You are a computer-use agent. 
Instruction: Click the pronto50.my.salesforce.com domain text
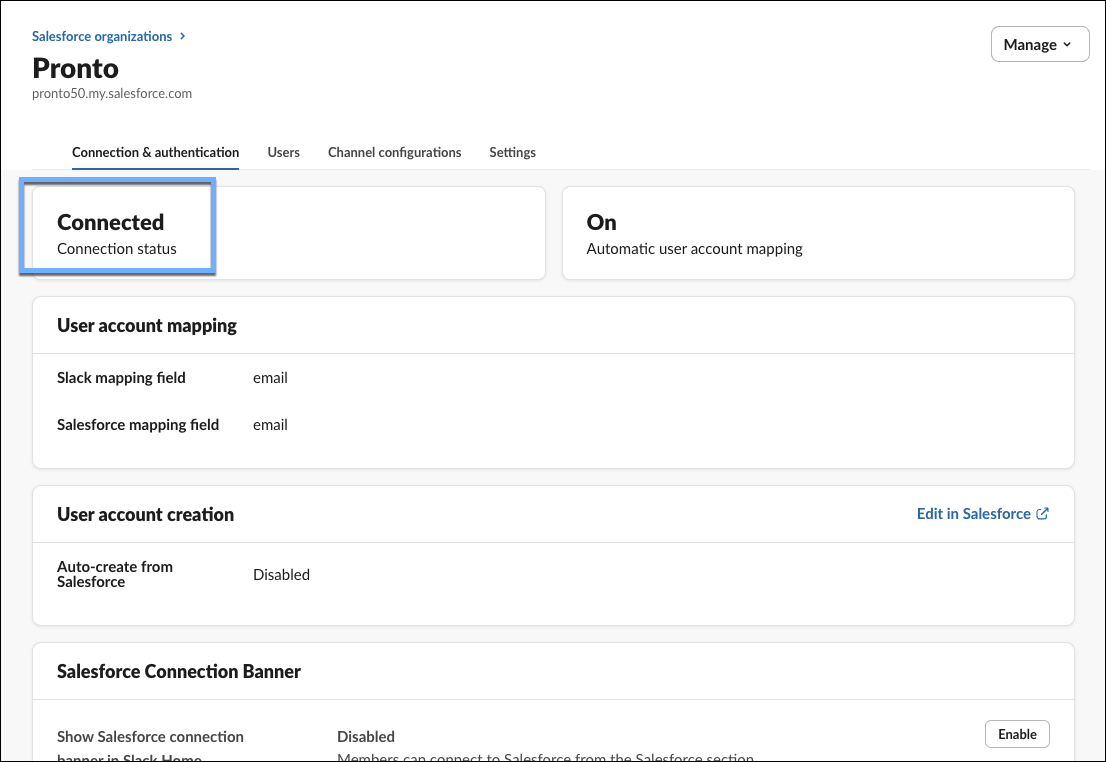coord(112,93)
